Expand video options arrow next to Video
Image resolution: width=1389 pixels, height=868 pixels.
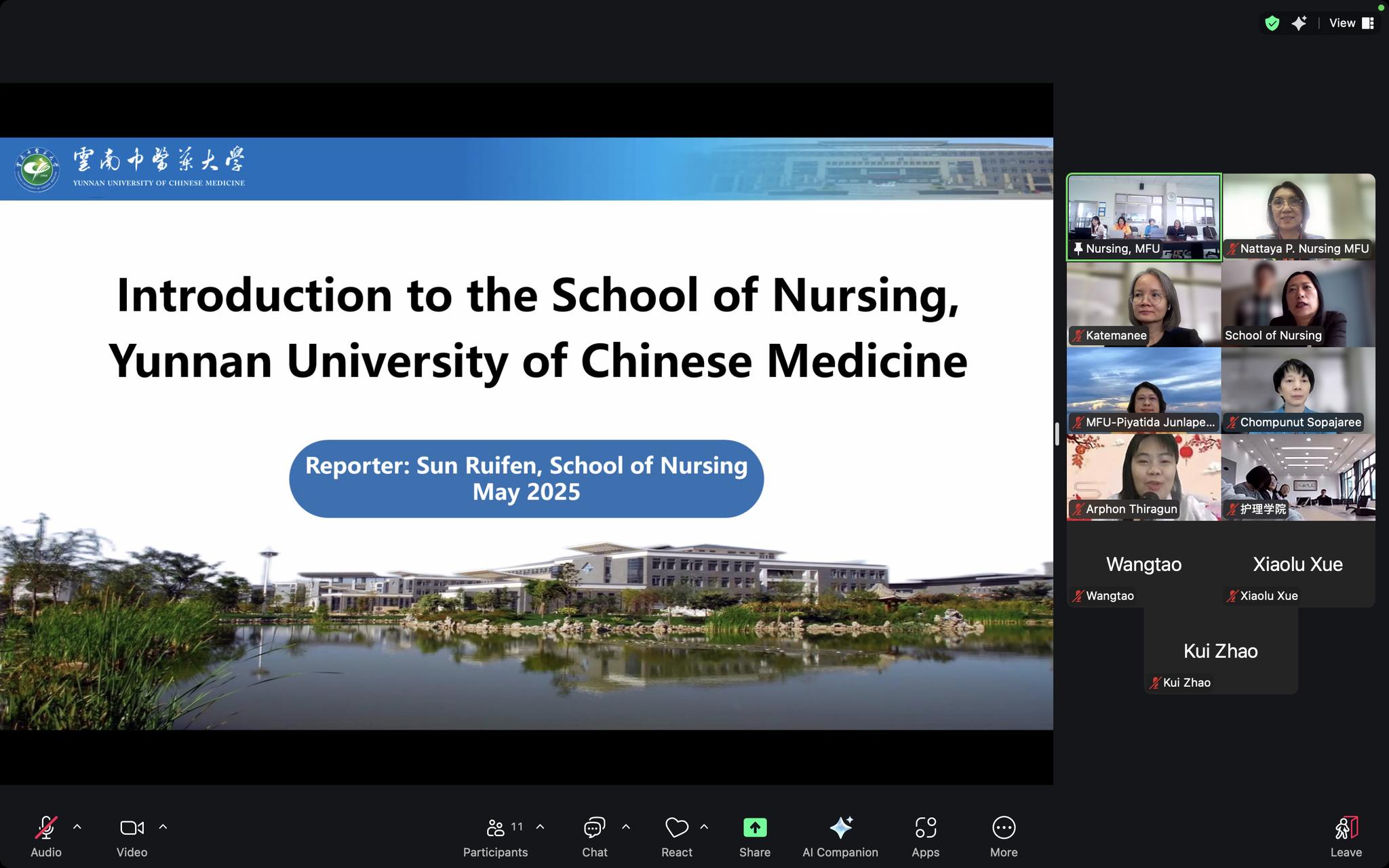(x=163, y=827)
